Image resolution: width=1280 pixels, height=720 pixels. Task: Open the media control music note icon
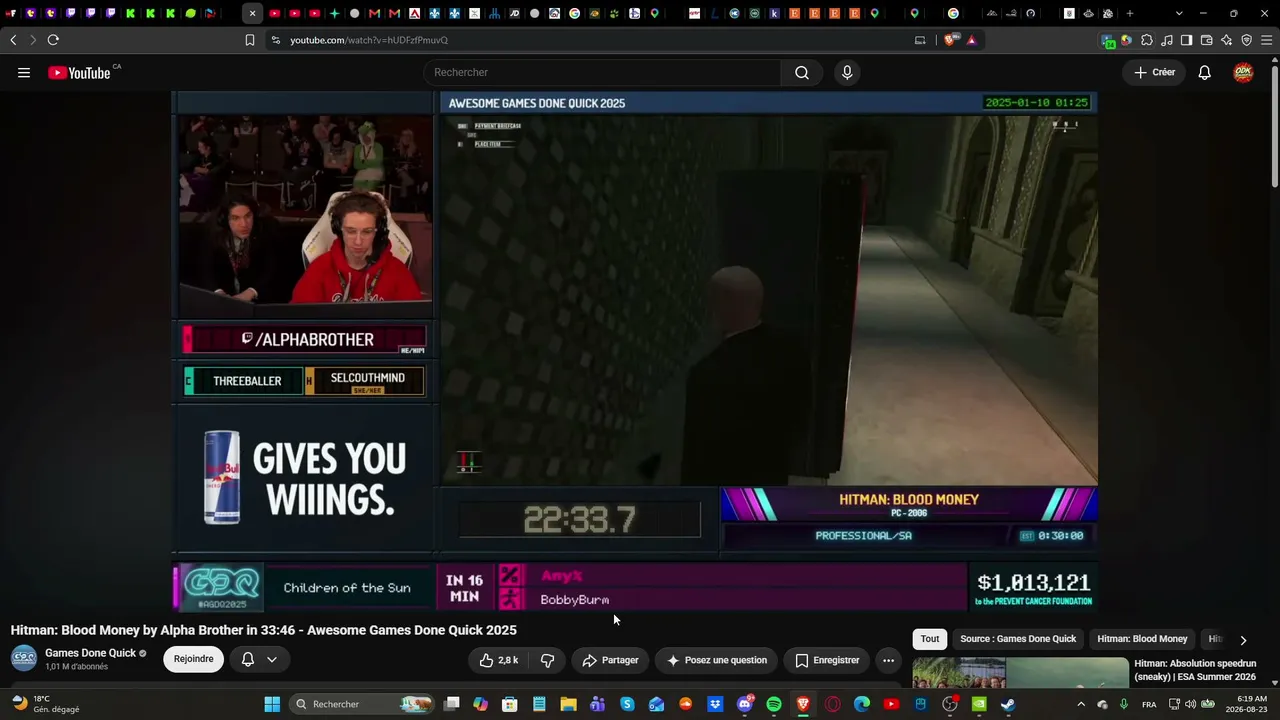point(1167,40)
